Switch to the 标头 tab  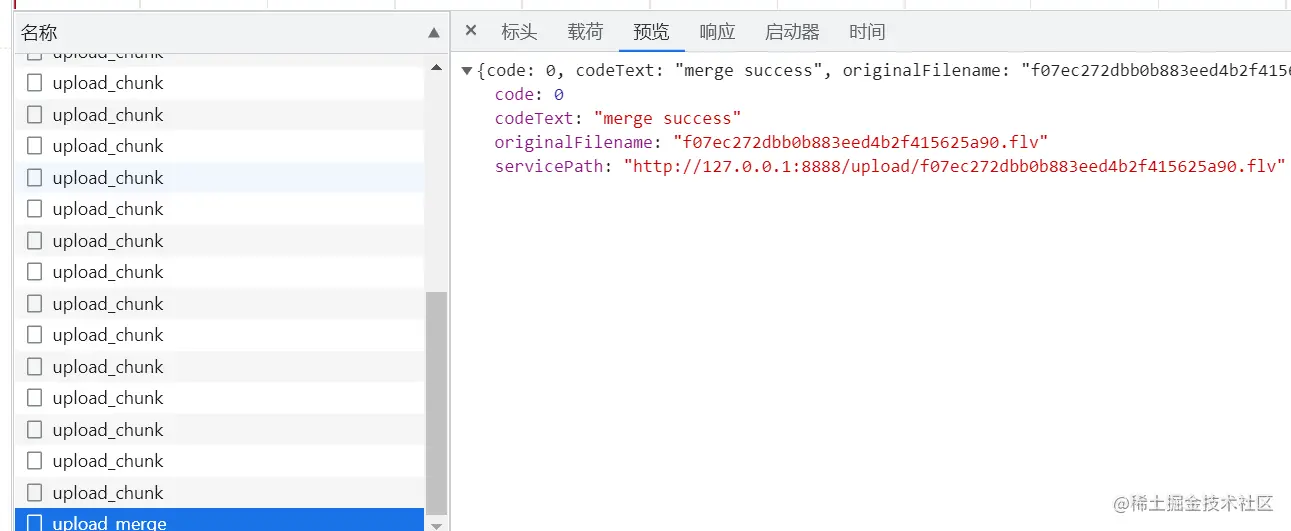coord(519,32)
